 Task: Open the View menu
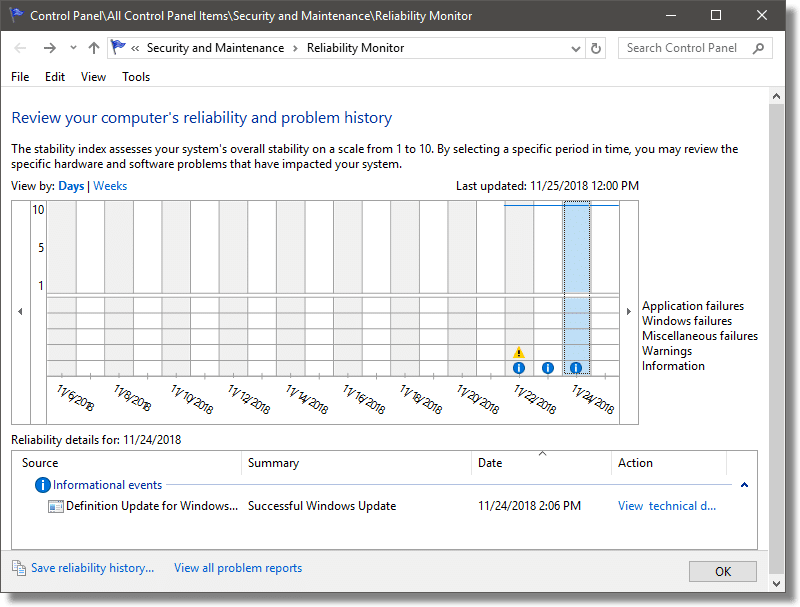point(93,76)
